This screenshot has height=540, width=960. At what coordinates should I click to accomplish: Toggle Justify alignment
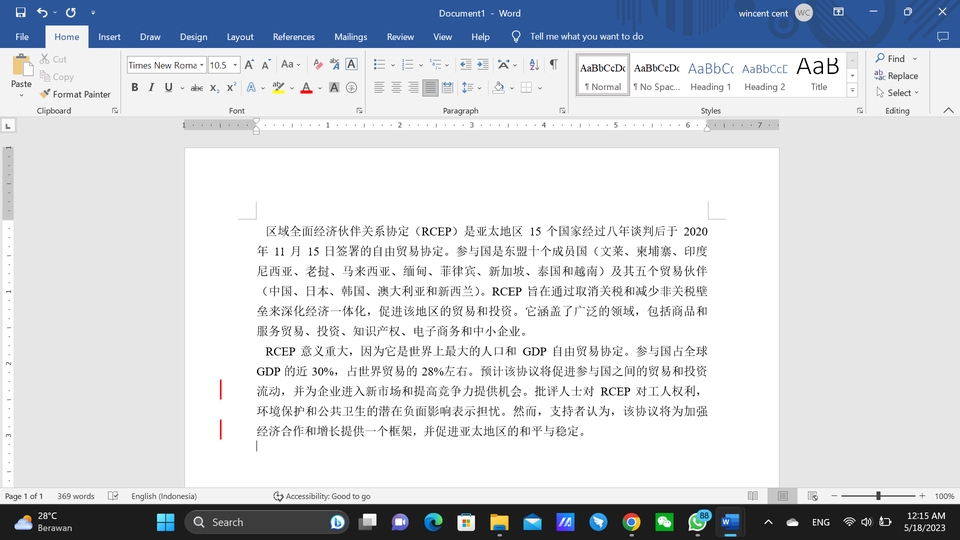coord(430,88)
